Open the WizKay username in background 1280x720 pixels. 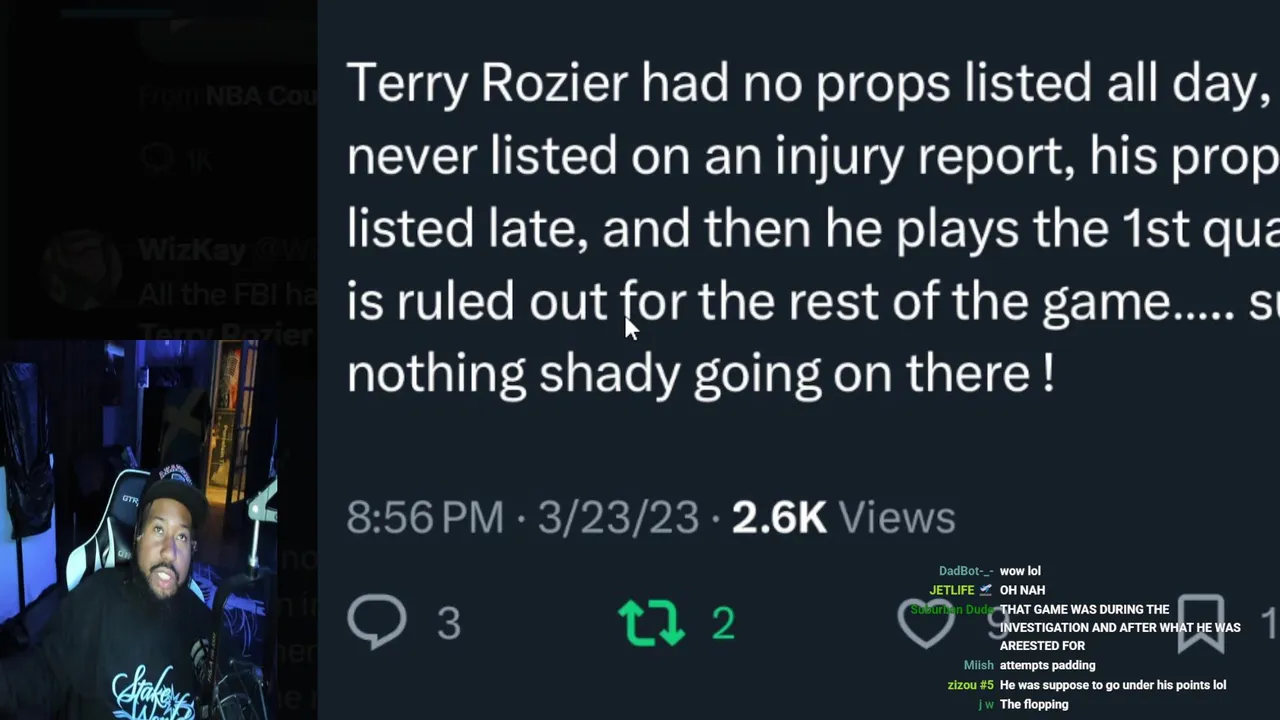pyautogui.click(x=192, y=249)
